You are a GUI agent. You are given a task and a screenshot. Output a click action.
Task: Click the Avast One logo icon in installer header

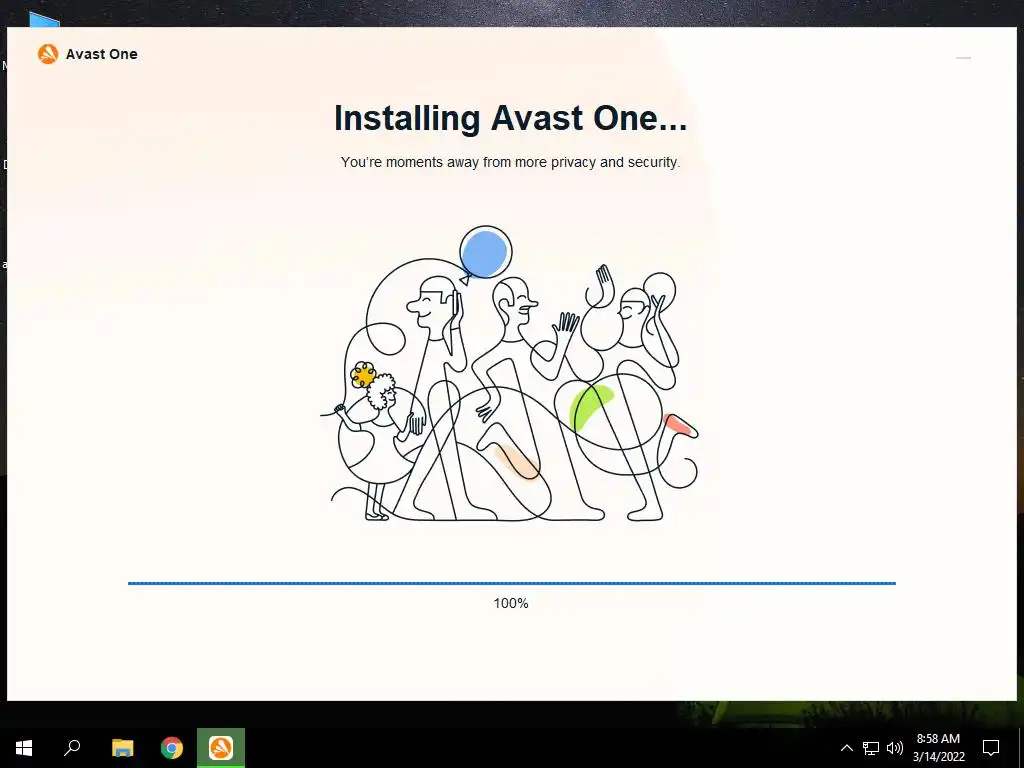[48, 54]
